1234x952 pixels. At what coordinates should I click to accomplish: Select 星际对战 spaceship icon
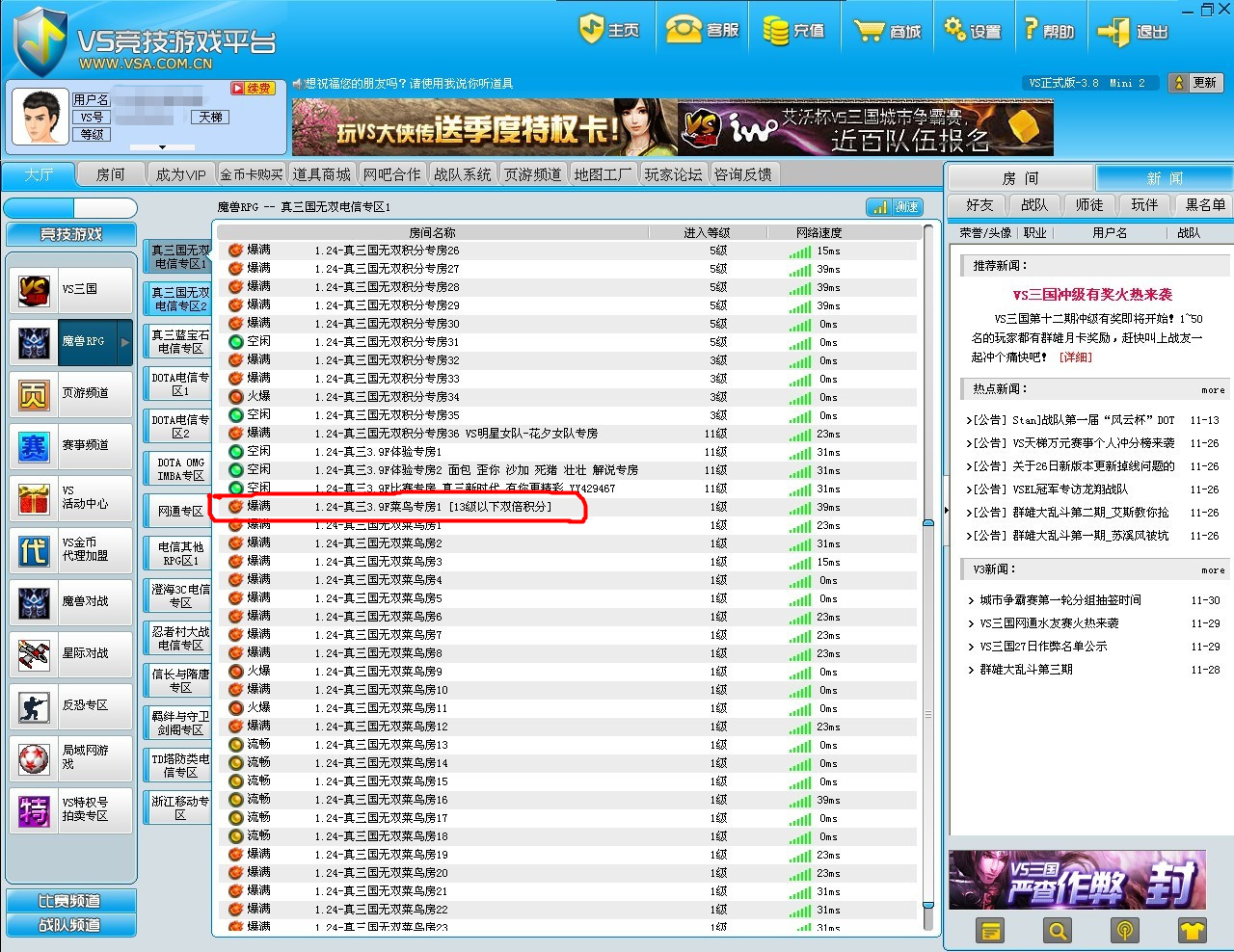35,653
